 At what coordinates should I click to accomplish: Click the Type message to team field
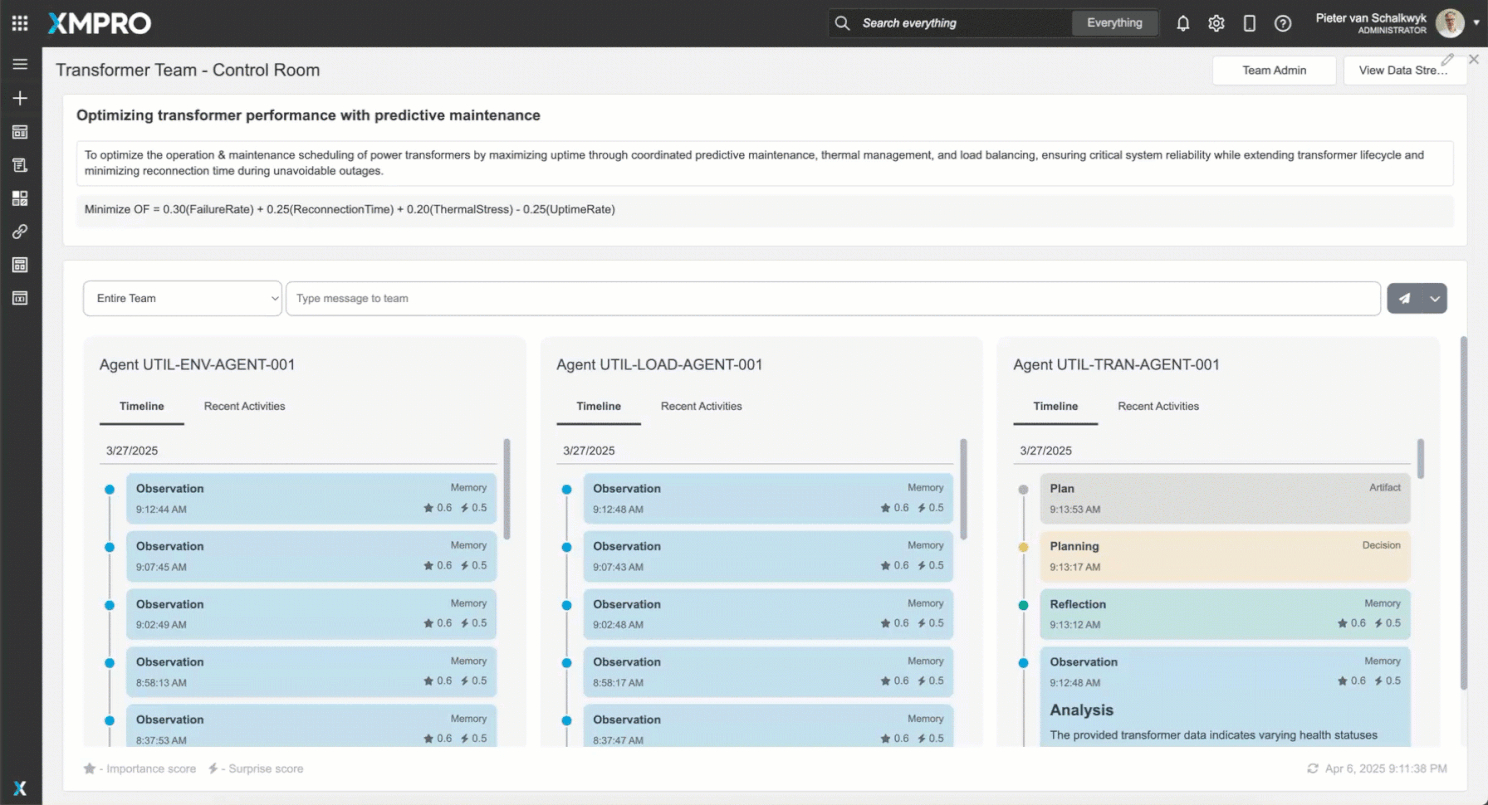pyautogui.click(x=832, y=298)
